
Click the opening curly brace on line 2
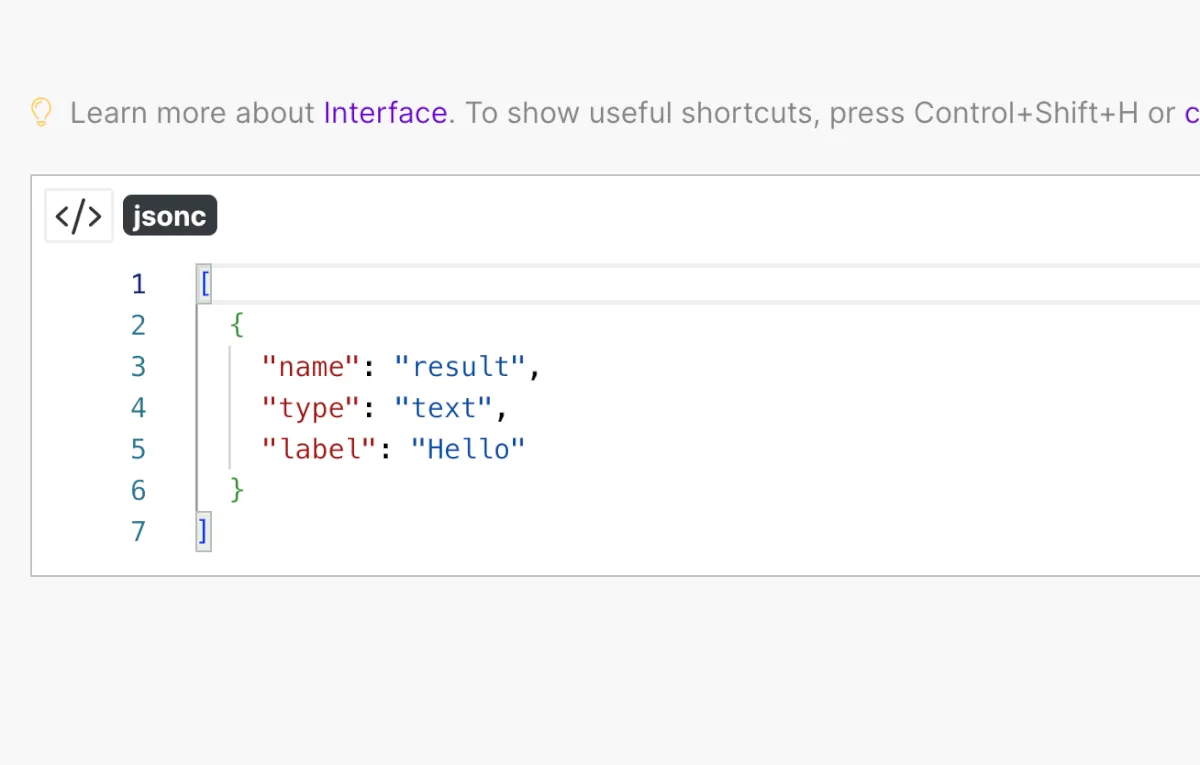(x=237, y=325)
